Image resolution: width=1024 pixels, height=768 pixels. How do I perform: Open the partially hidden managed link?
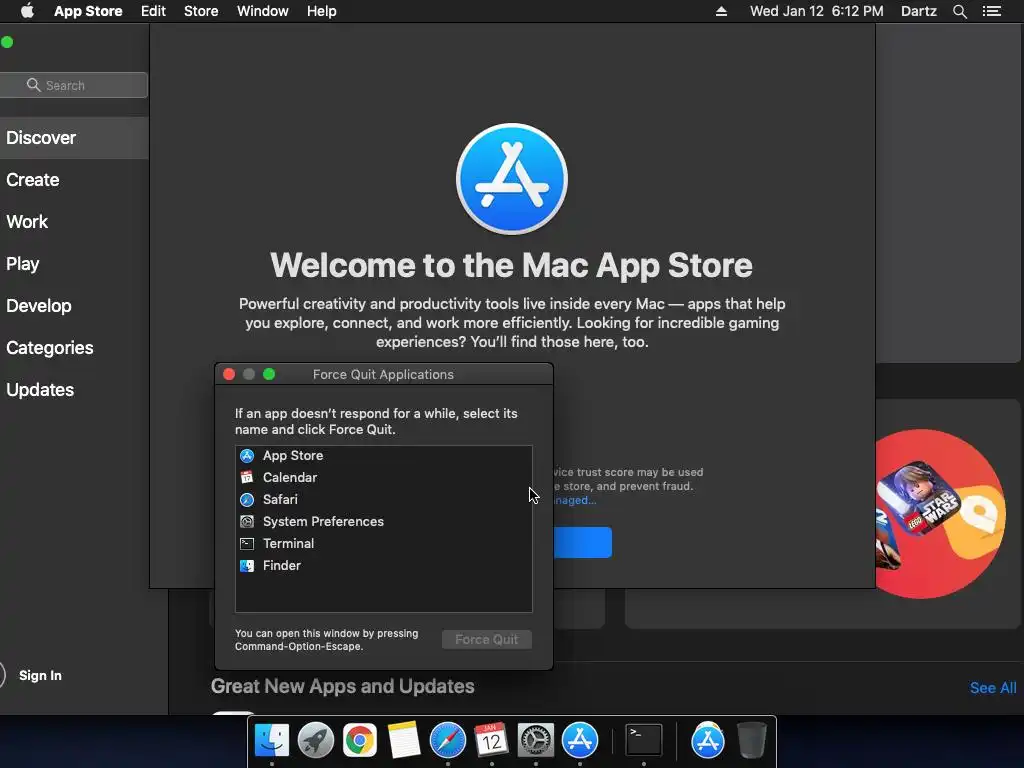coord(575,500)
